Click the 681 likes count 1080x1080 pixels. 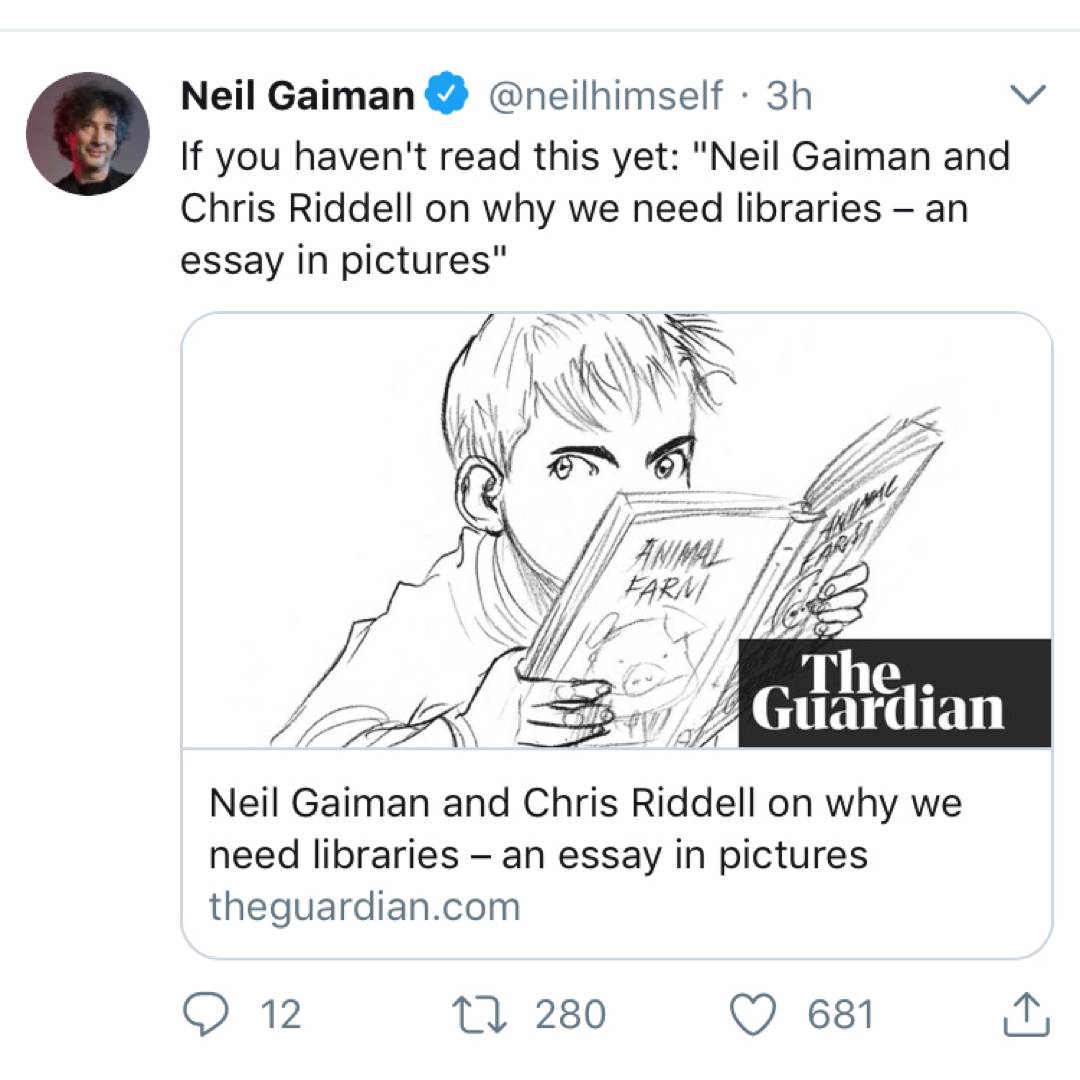pos(840,1014)
